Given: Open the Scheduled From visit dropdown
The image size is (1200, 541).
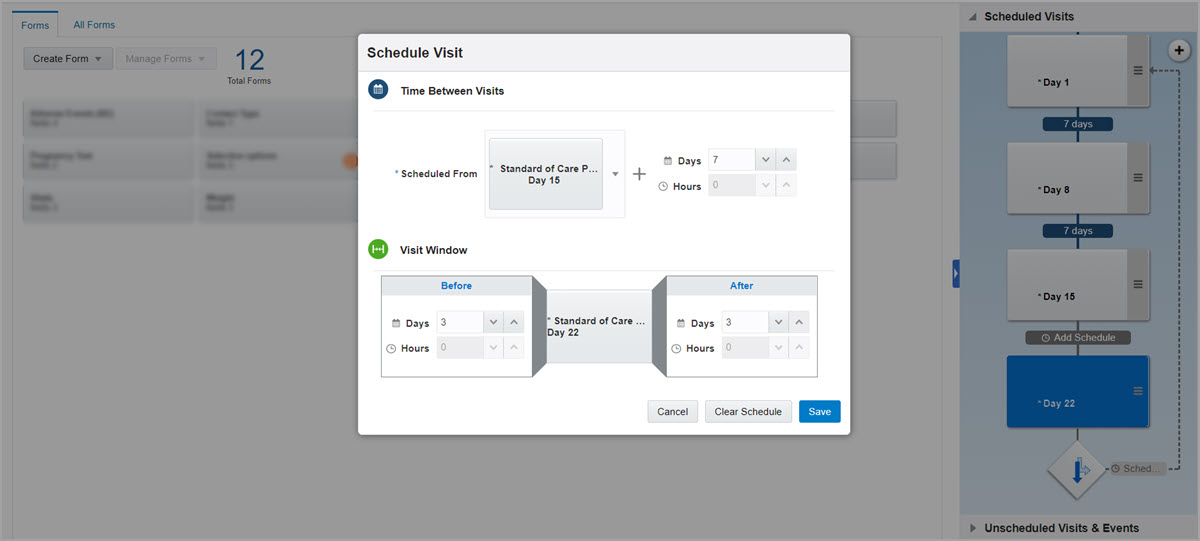Looking at the screenshot, I should pyautogui.click(x=616, y=174).
